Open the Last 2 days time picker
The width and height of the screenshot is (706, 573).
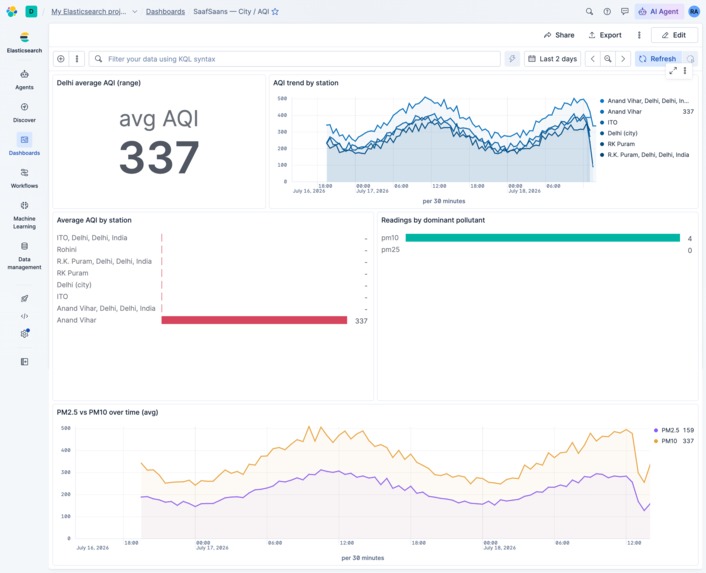point(552,59)
